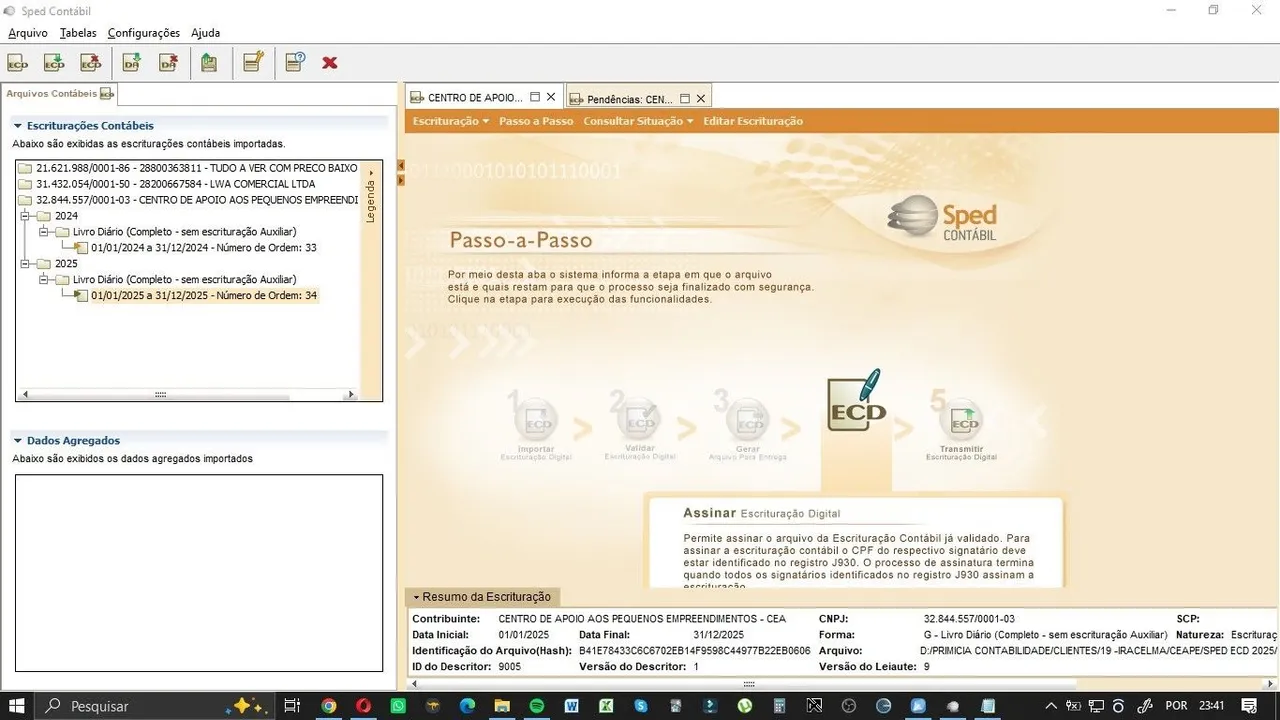Select the 2024 record Número de Ordem 33
The height and width of the screenshot is (720, 1280).
(x=204, y=248)
